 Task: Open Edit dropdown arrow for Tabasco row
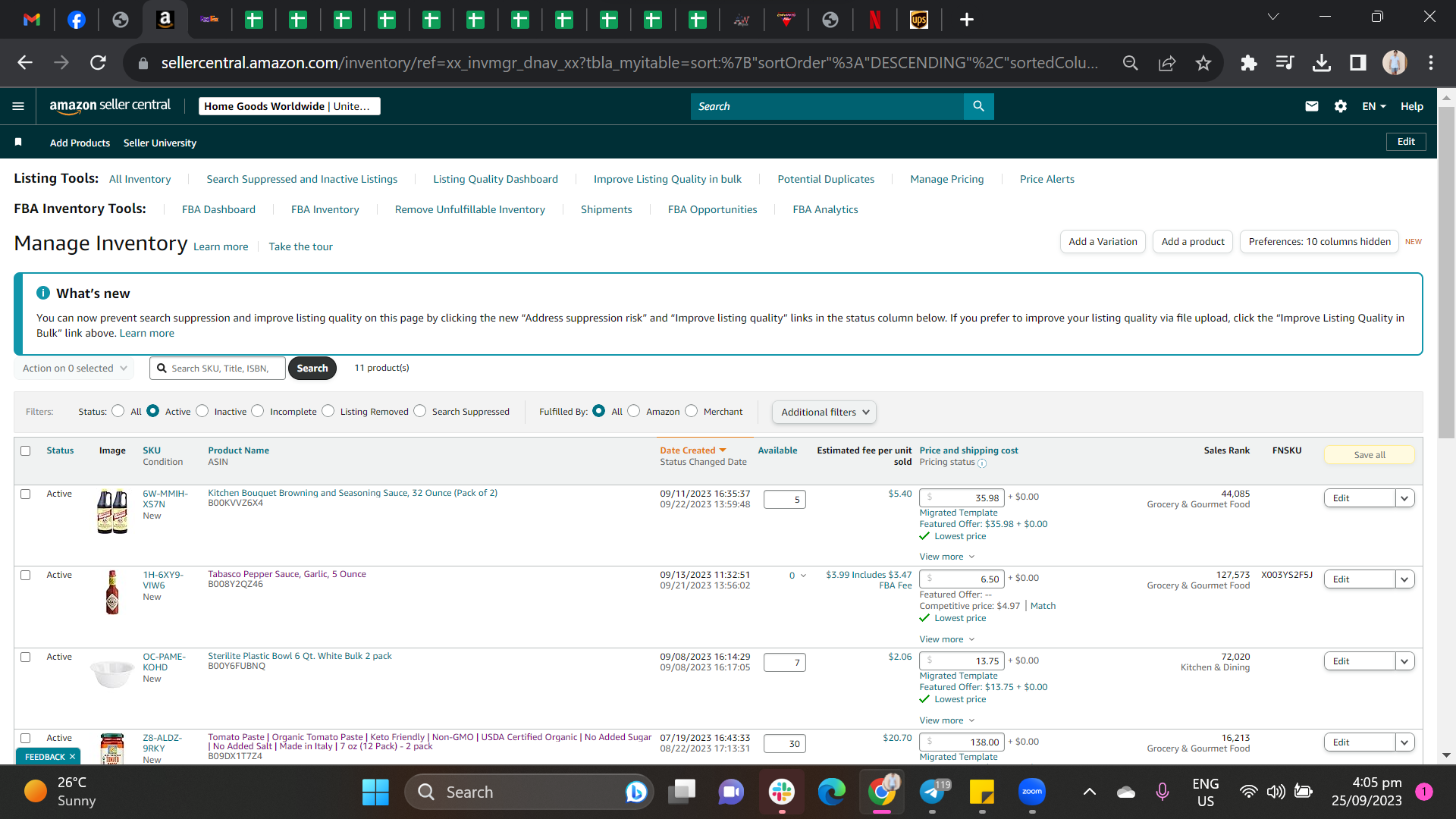pyautogui.click(x=1404, y=579)
